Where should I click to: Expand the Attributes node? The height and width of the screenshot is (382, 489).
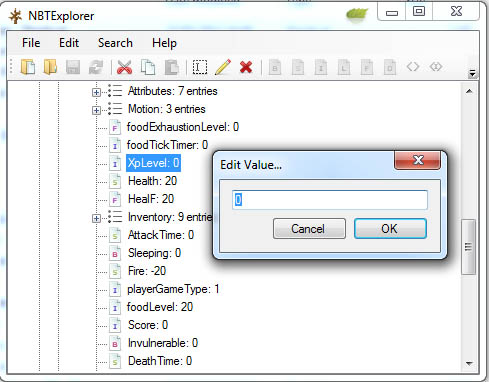pos(96,92)
